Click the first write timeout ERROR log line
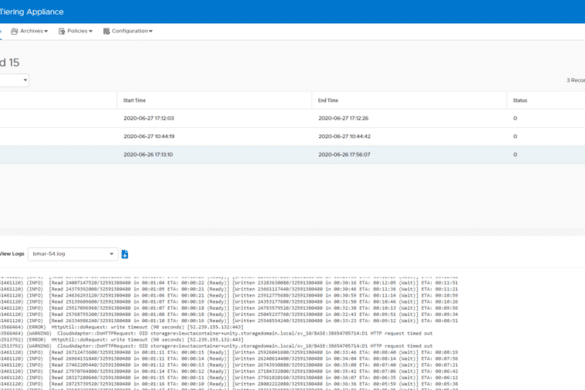 pos(122,327)
